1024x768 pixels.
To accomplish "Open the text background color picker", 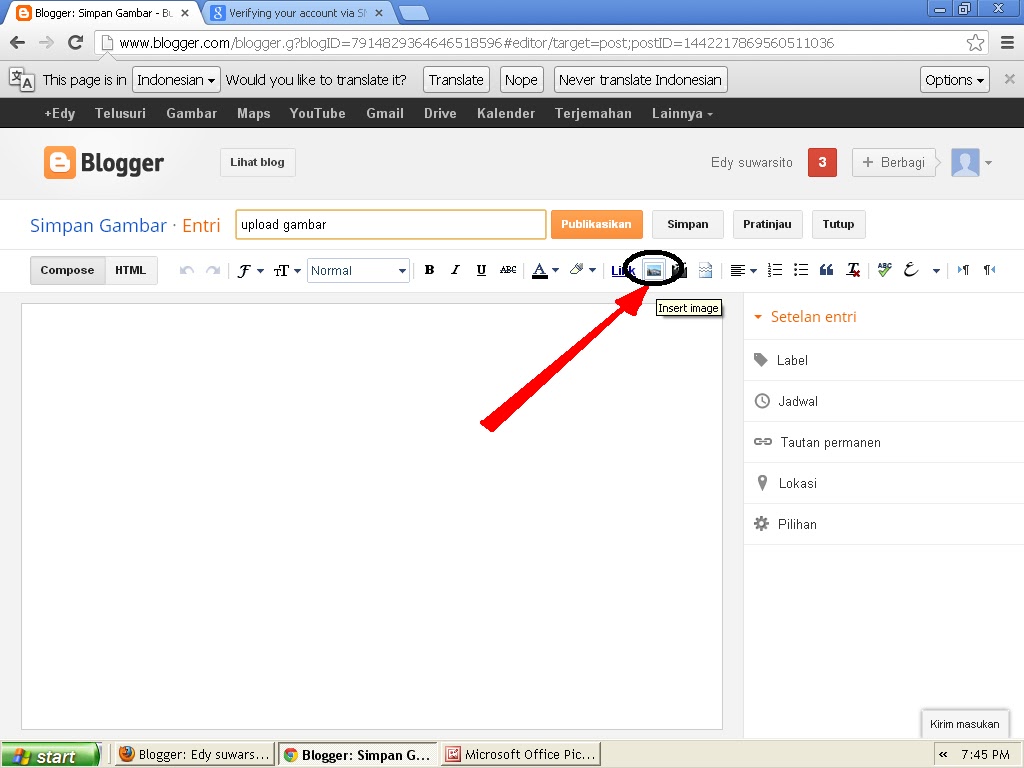I will [x=583, y=270].
